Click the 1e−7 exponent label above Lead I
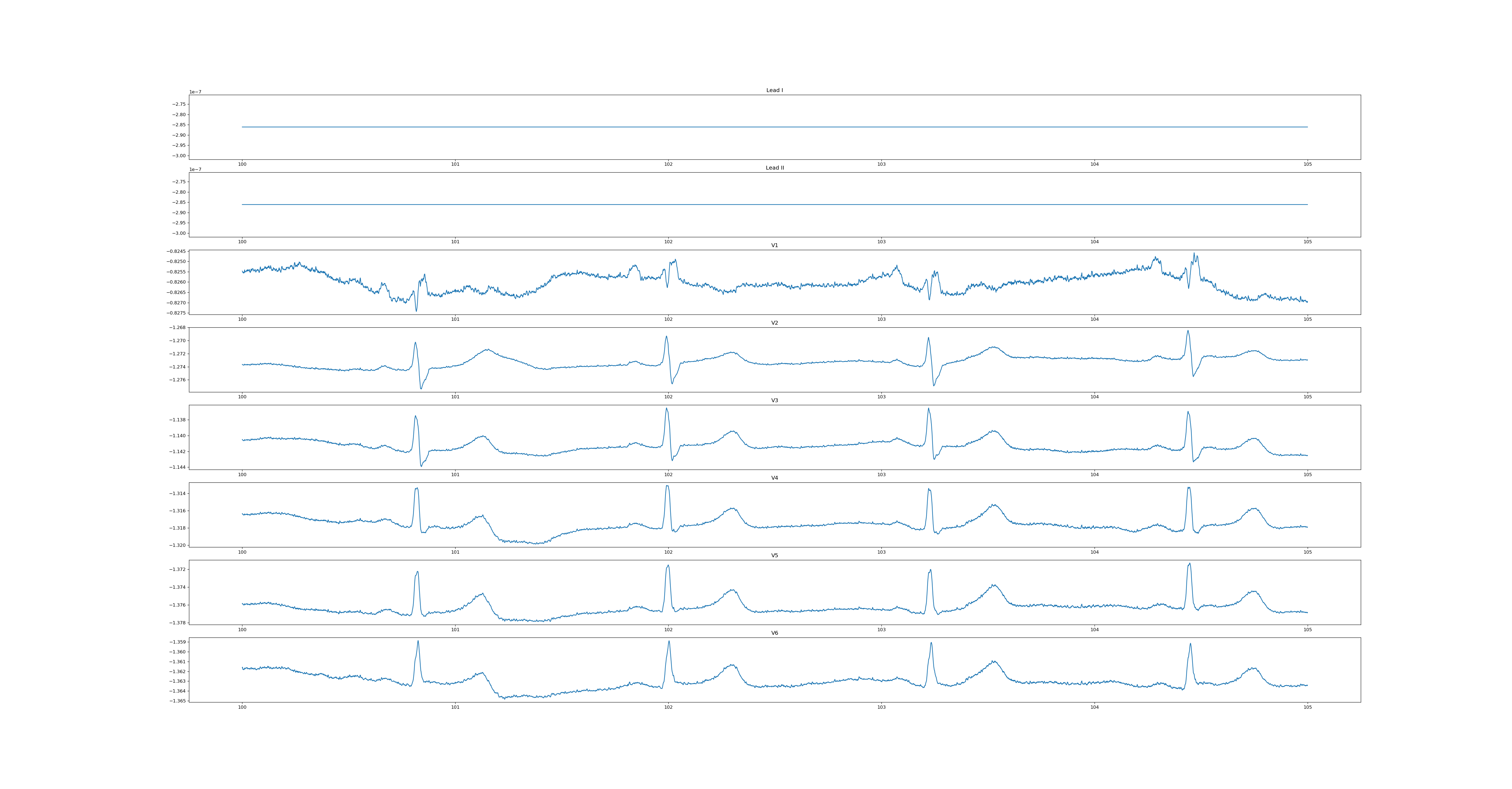 (x=195, y=92)
